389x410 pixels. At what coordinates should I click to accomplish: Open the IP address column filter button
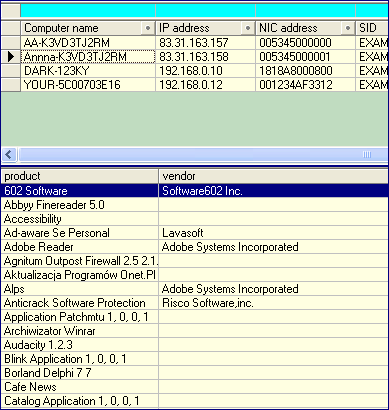click(x=248, y=28)
